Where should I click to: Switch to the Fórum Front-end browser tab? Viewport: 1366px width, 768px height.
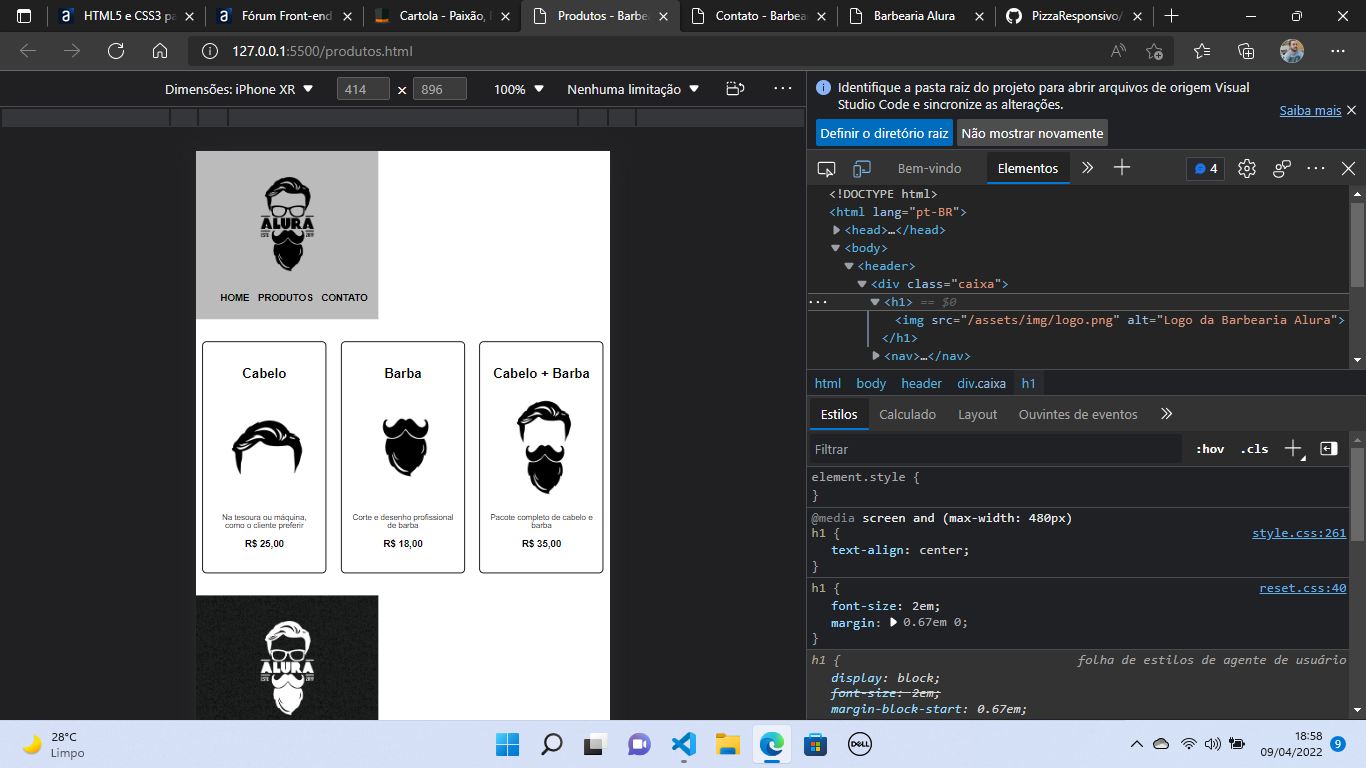(x=285, y=16)
